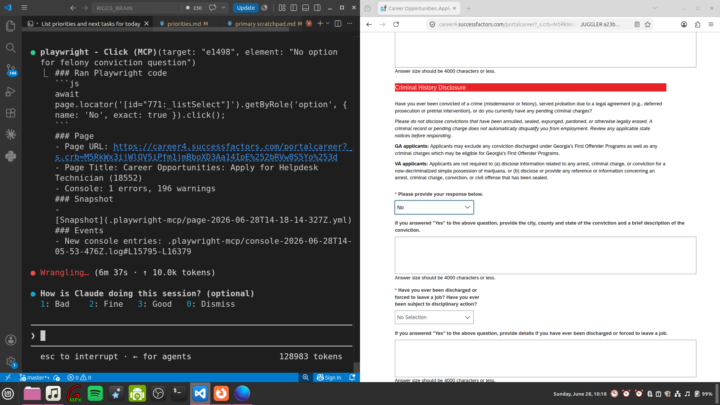
Task: Click the remote indicator in status bar
Action: pos(8,377)
